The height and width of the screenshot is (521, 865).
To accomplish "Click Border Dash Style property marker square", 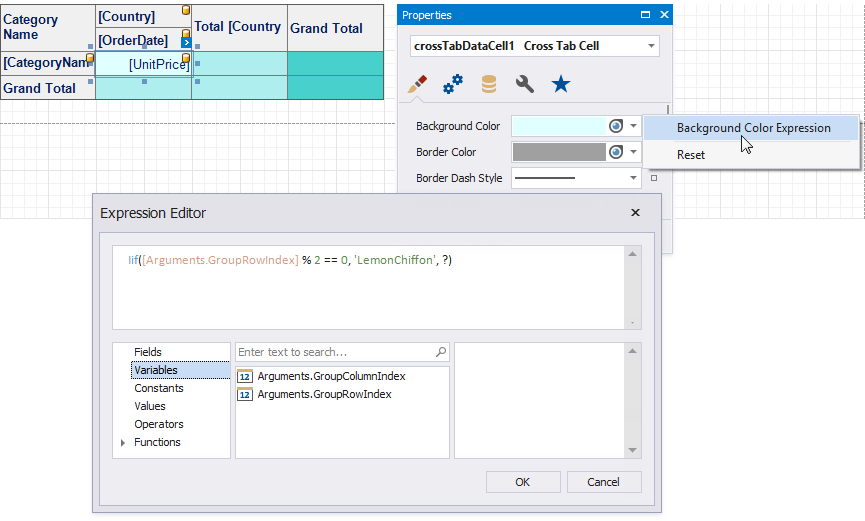I will (x=653, y=178).
